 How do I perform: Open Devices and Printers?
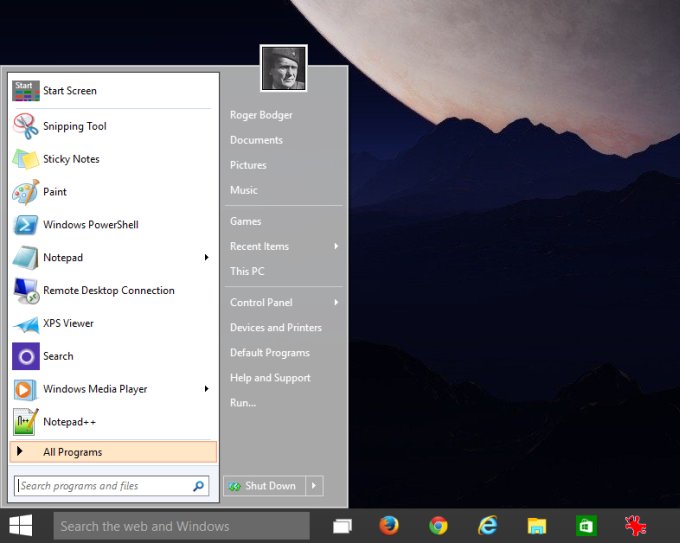276,328
